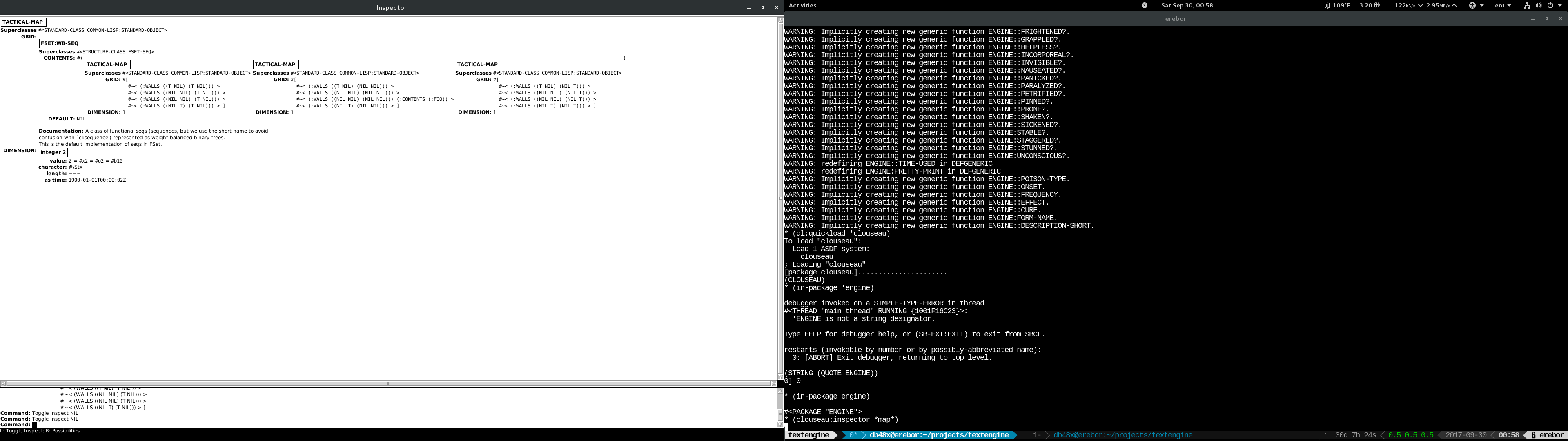Click the #<PACKAGE "ENGINE"> output line
The width and height of the screenshot is (1568, 441).
tap(823, 412)
